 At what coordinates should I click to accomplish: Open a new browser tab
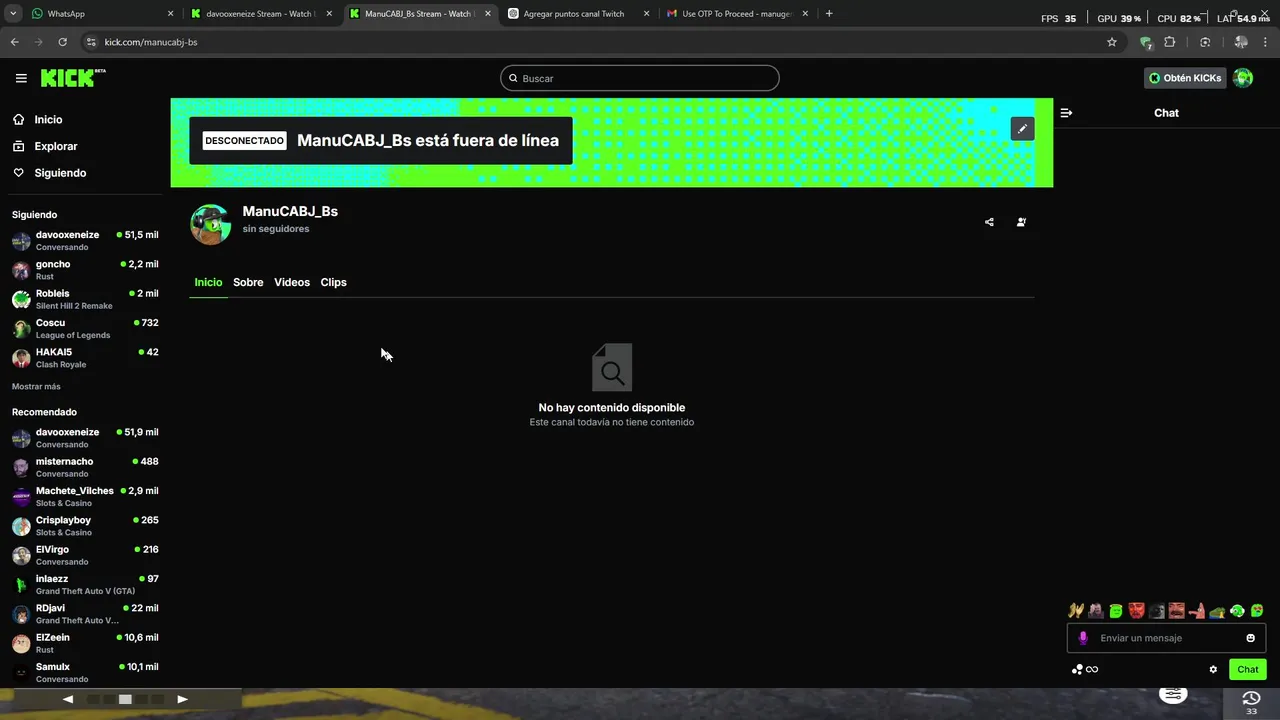pyautogui.click(x=829, y=14)
